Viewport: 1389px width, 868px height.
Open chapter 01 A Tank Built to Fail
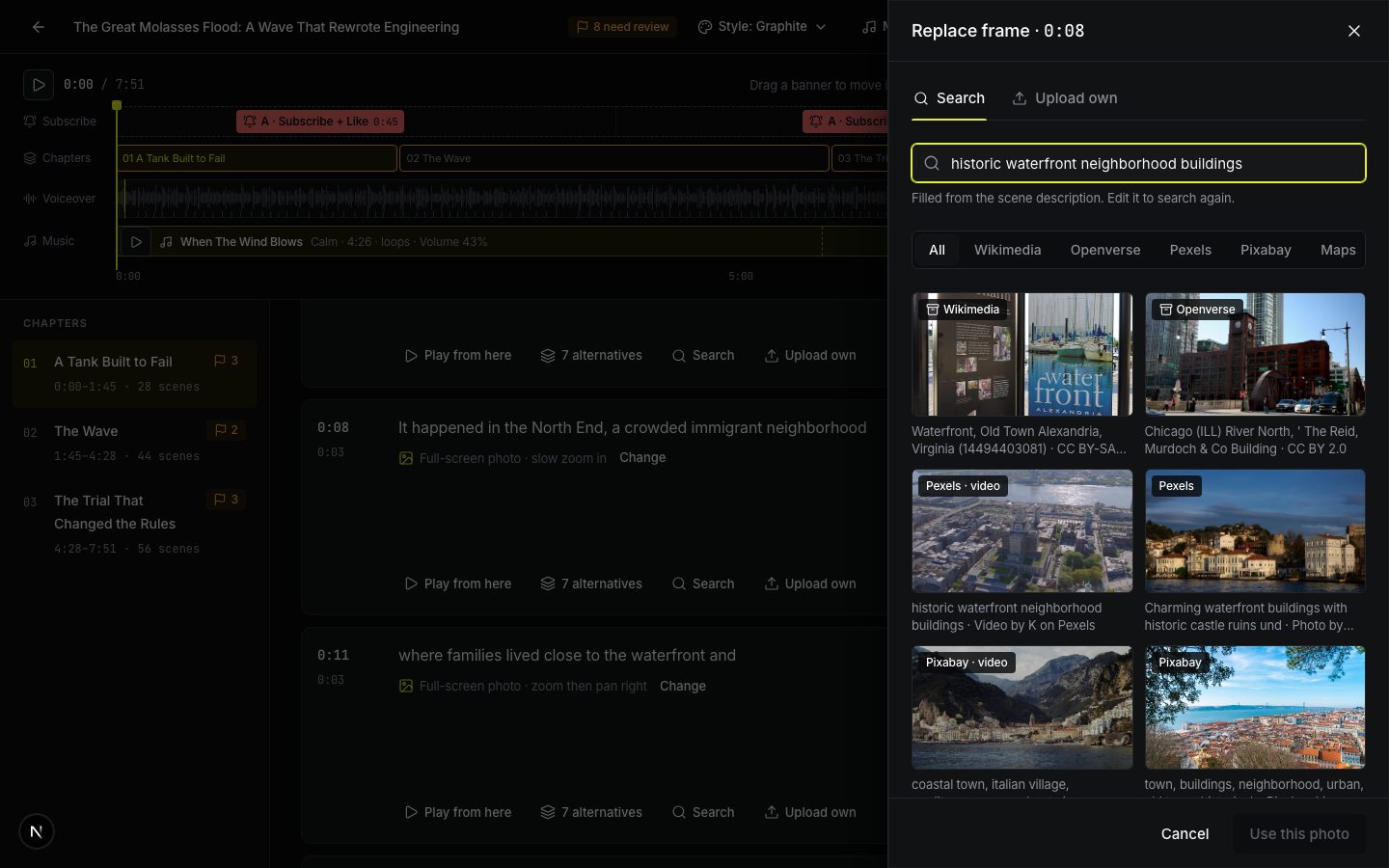[134, 373]
